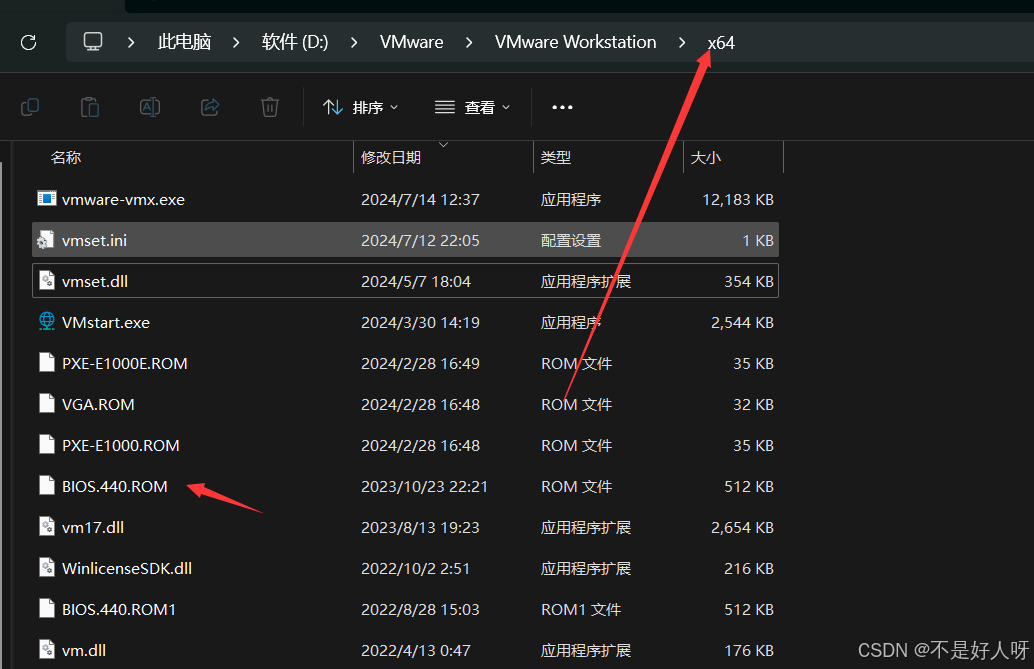The height and width of the screenshot is (669, 1034).
Task: Go to VMware Workstation in breadcrumb
Action: click(576, 42)
